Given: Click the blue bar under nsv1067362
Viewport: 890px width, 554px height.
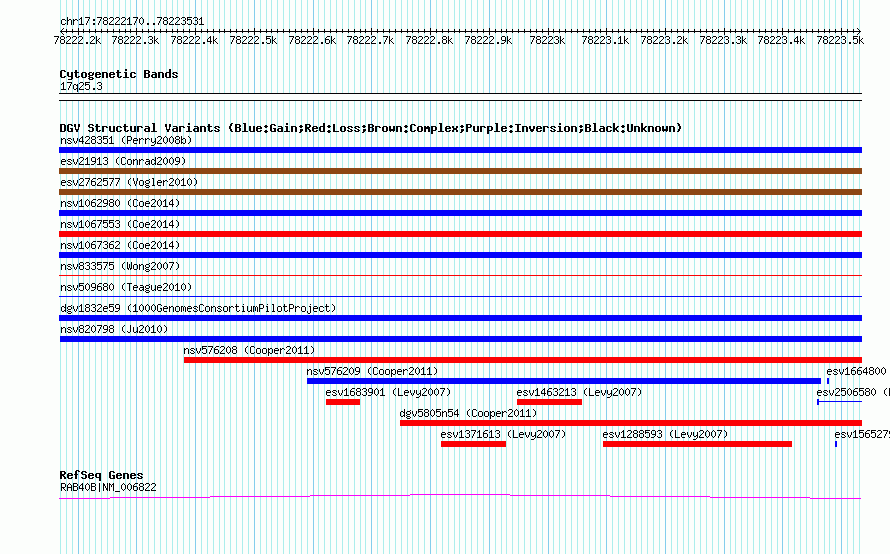Looking at the screenshot, I should coord(460,255).
